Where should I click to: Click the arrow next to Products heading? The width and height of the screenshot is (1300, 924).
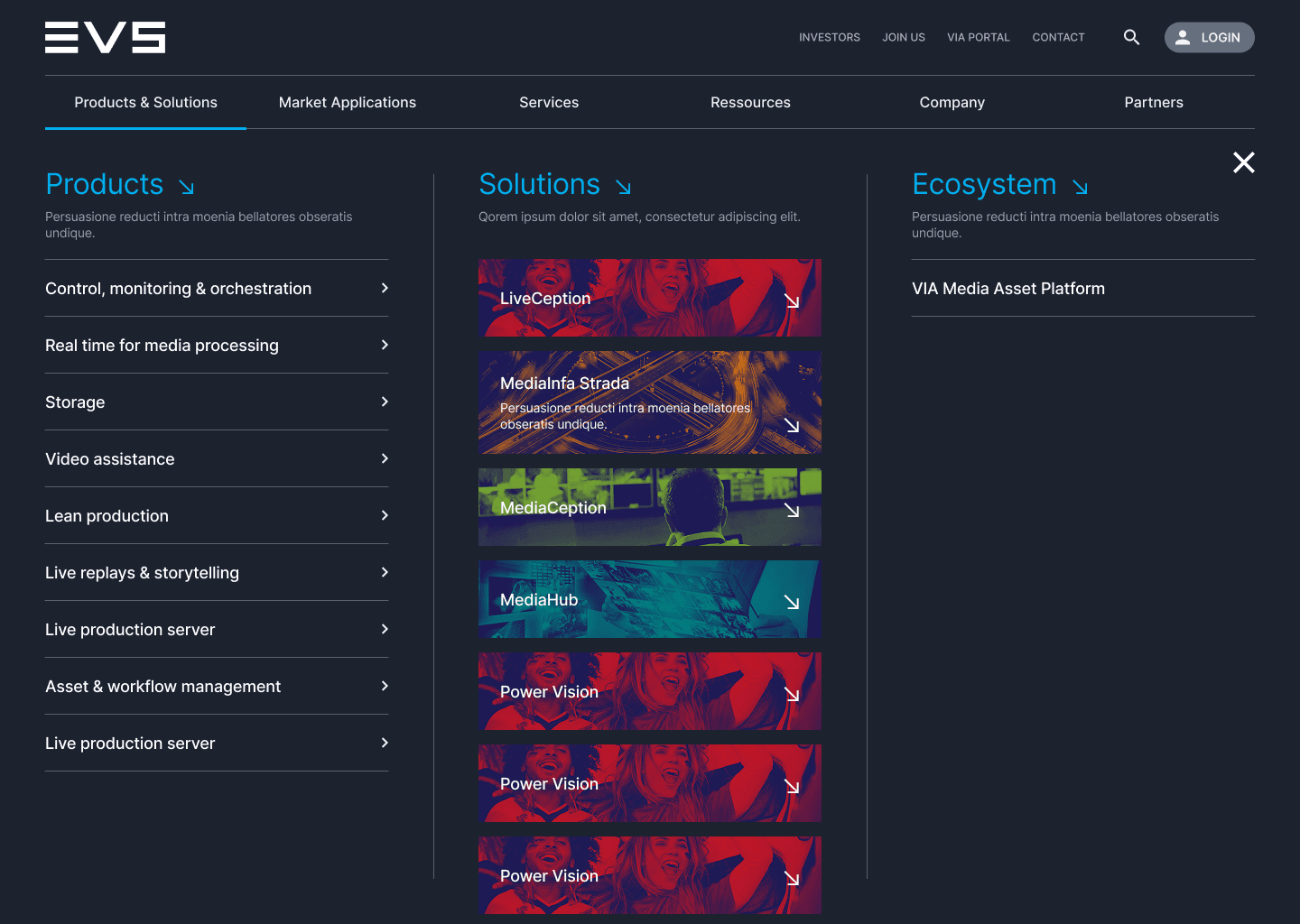coord(186,187)
